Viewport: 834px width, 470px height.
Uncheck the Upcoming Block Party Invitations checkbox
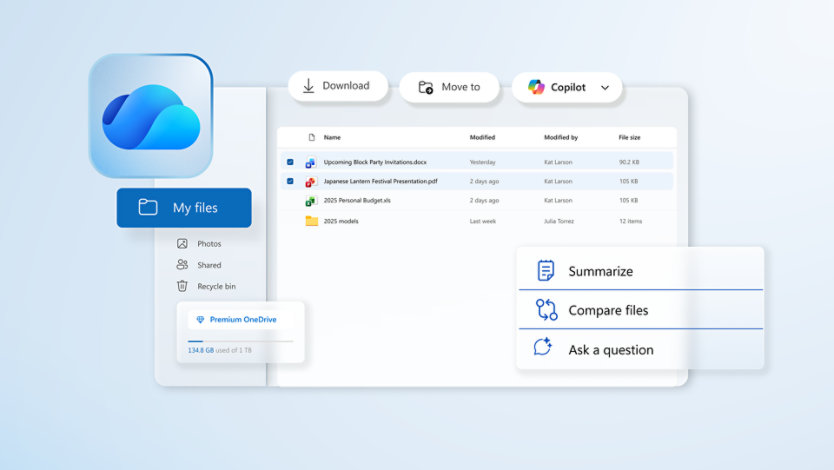(x=290, y=162)
